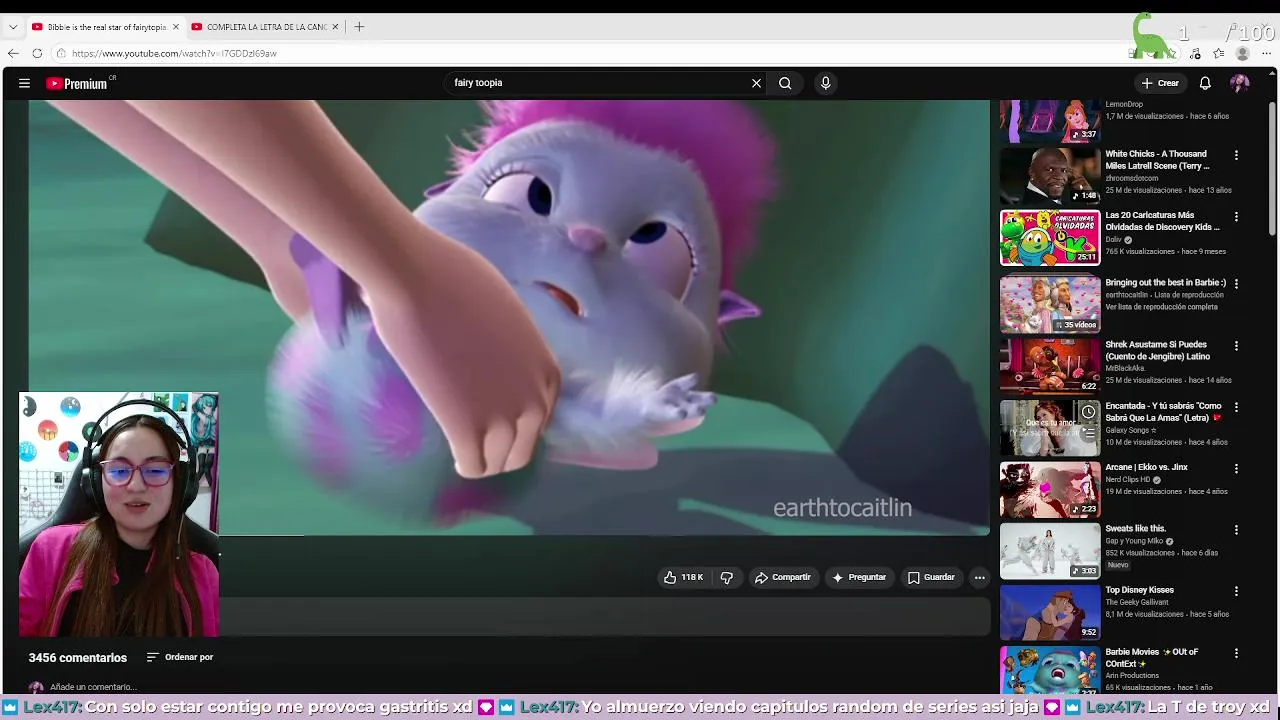Start voice search with the microphone
This screenshot has width=1280, height=720.
point(825,83)
